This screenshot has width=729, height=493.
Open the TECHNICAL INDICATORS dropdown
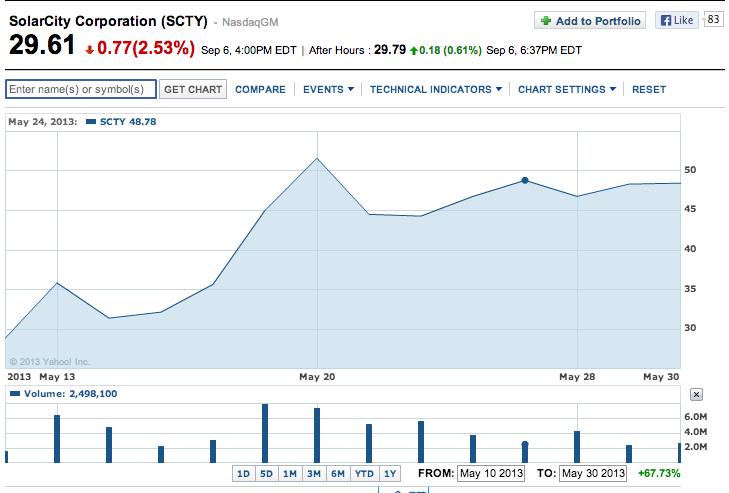coord(436,89)
